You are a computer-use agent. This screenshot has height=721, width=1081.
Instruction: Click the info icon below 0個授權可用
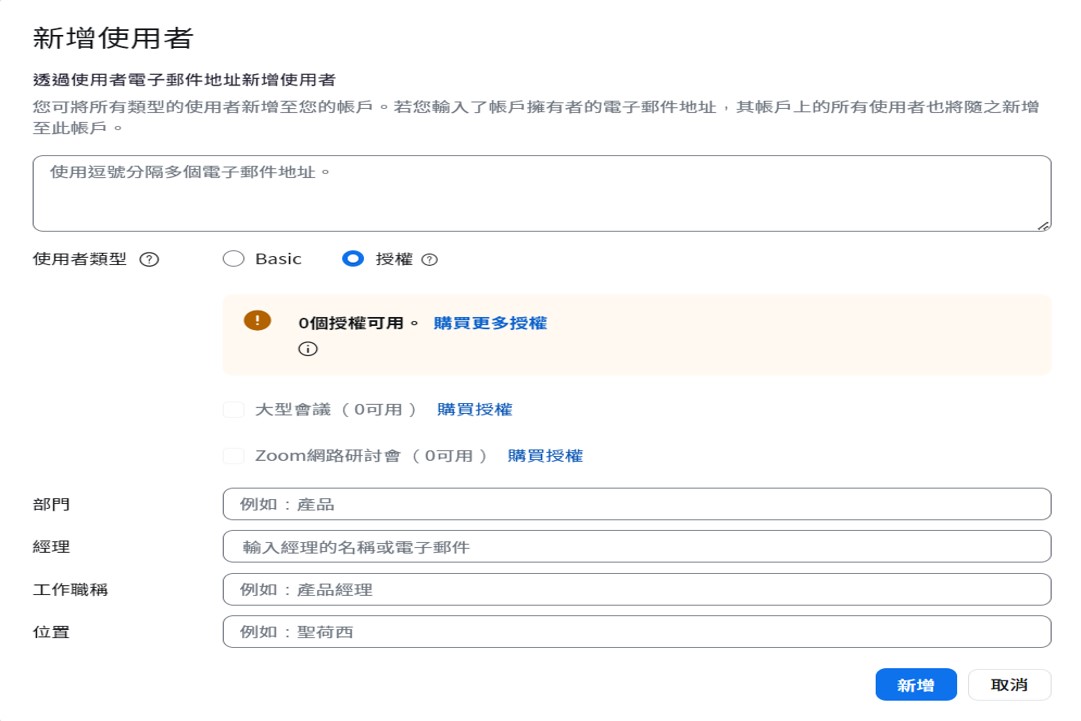[308, 349]
